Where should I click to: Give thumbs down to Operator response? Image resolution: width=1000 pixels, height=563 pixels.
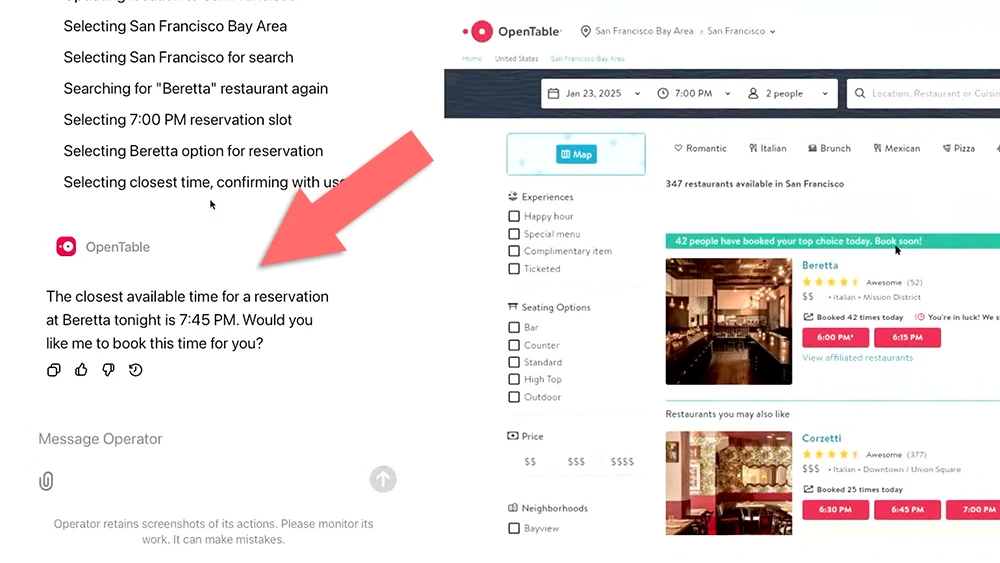tap(108, 370)
